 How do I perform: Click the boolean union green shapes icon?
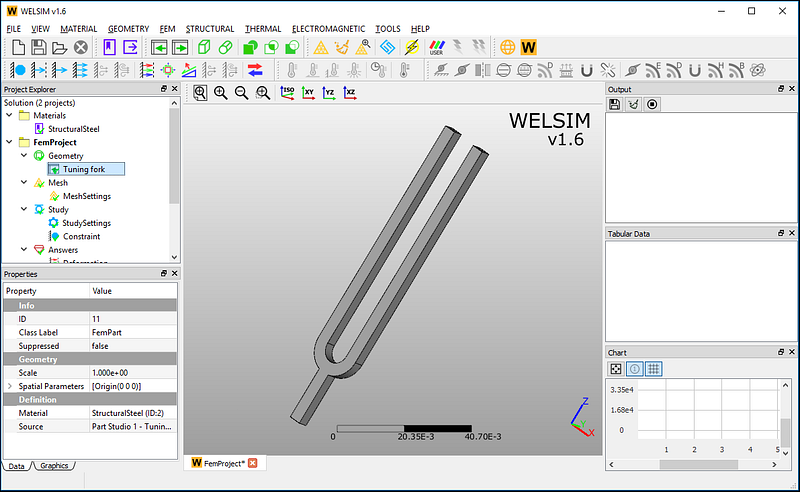click(250, 47)
